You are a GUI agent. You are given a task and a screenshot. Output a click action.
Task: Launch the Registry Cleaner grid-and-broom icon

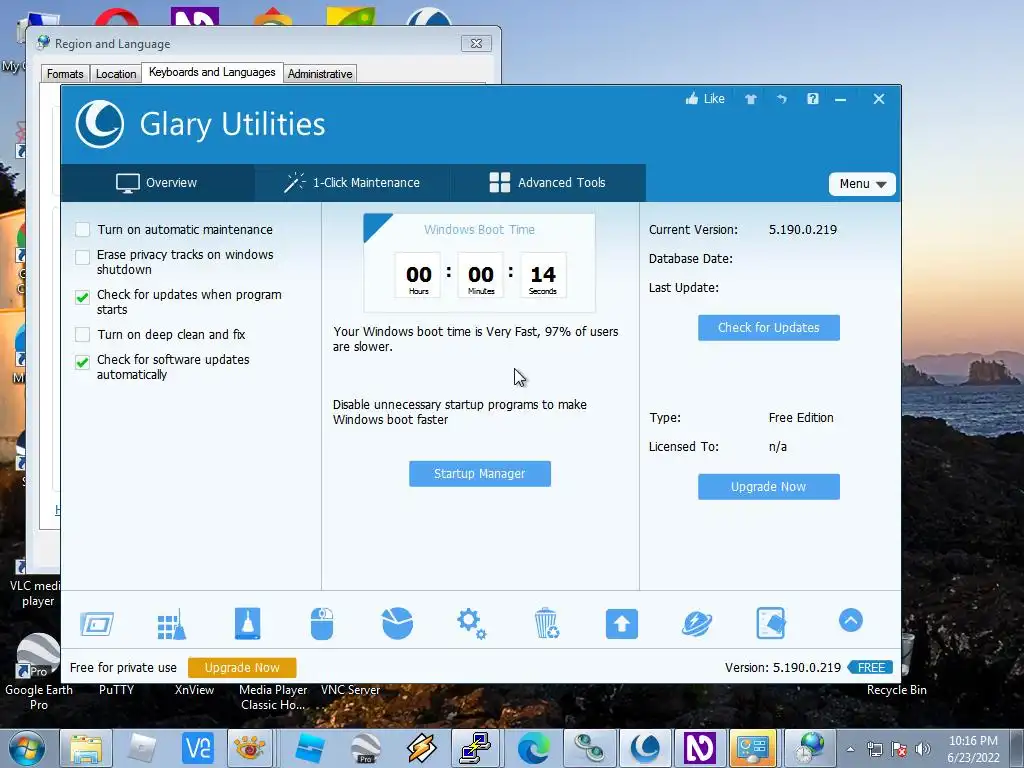[171, 624]
